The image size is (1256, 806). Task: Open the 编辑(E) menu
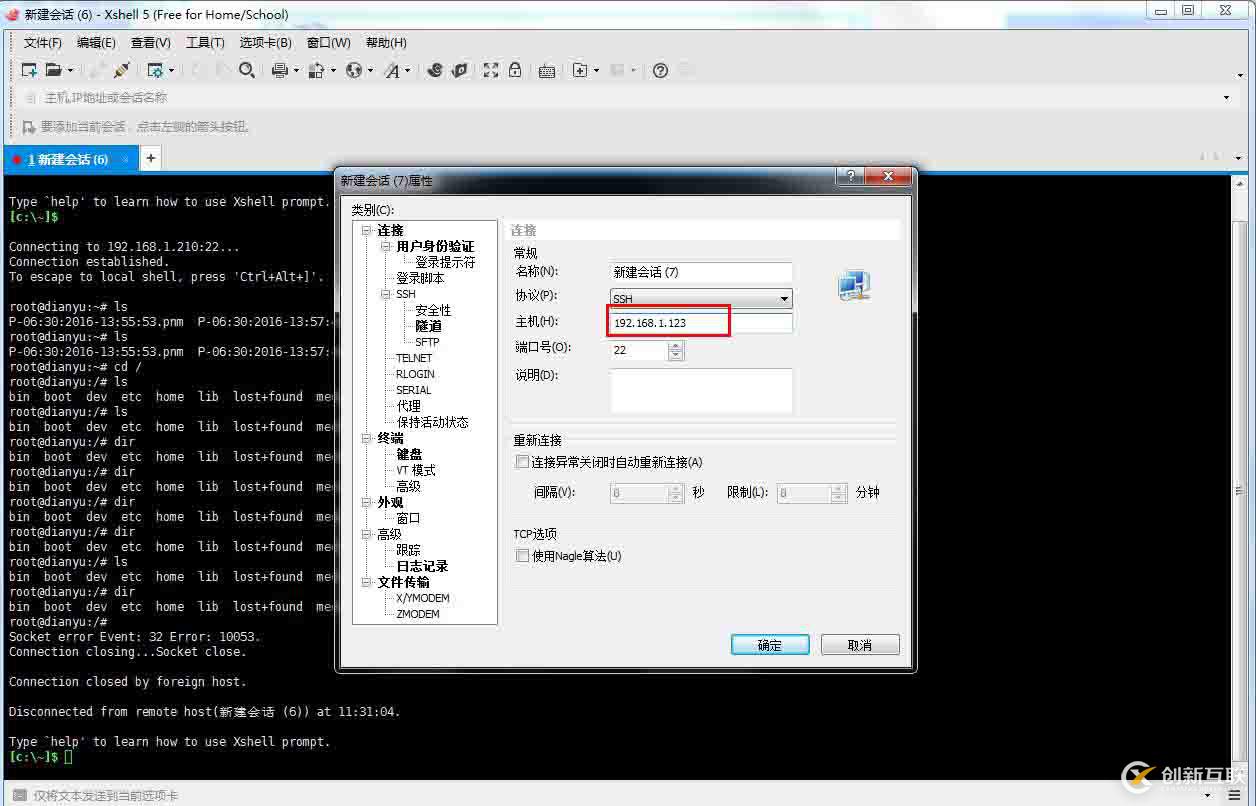pyautogui.click(x=96, y=43)
